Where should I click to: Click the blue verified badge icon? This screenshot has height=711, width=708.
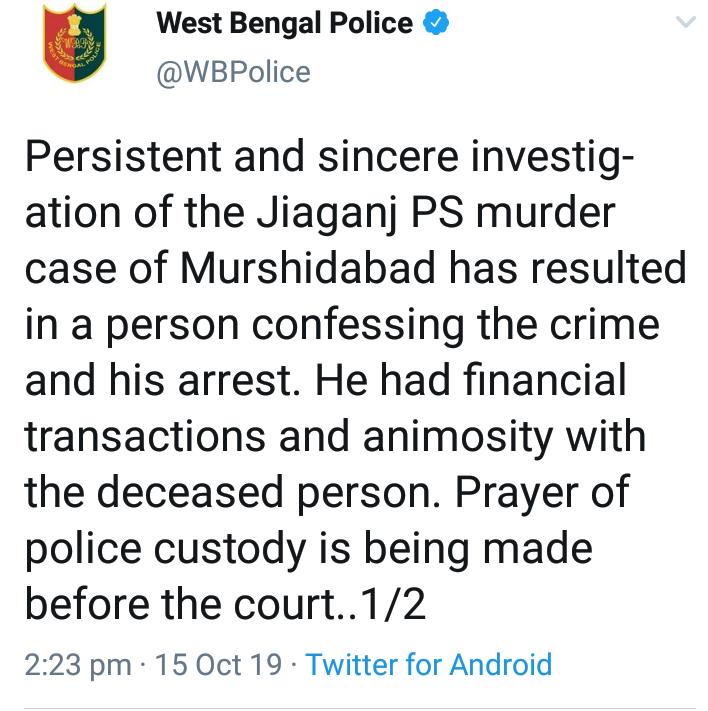(436, 23)
